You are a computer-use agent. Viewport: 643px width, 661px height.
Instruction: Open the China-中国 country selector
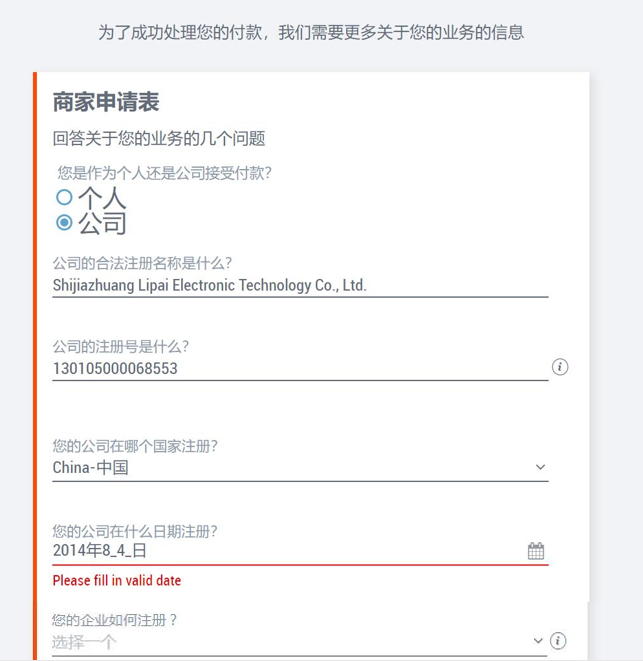coord(300,468)
